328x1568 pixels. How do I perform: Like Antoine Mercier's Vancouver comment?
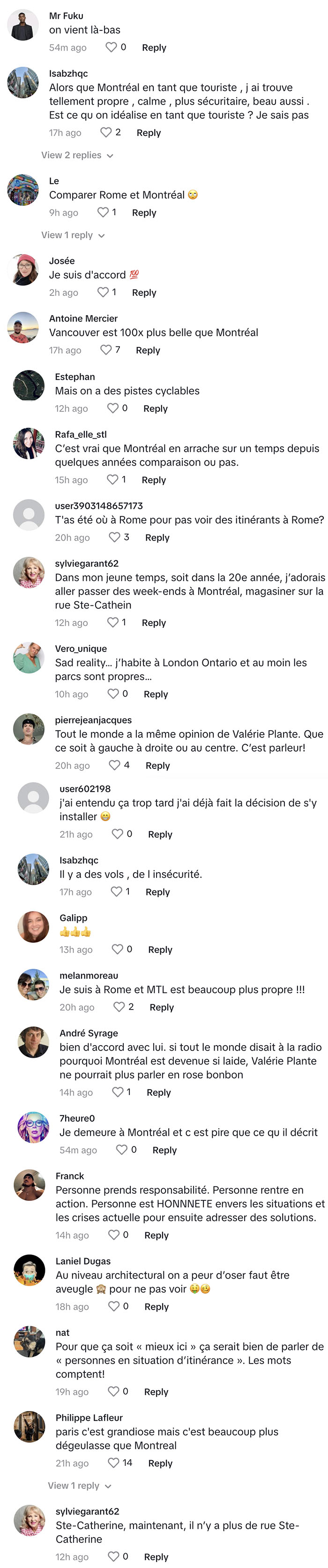pos(106,349)
